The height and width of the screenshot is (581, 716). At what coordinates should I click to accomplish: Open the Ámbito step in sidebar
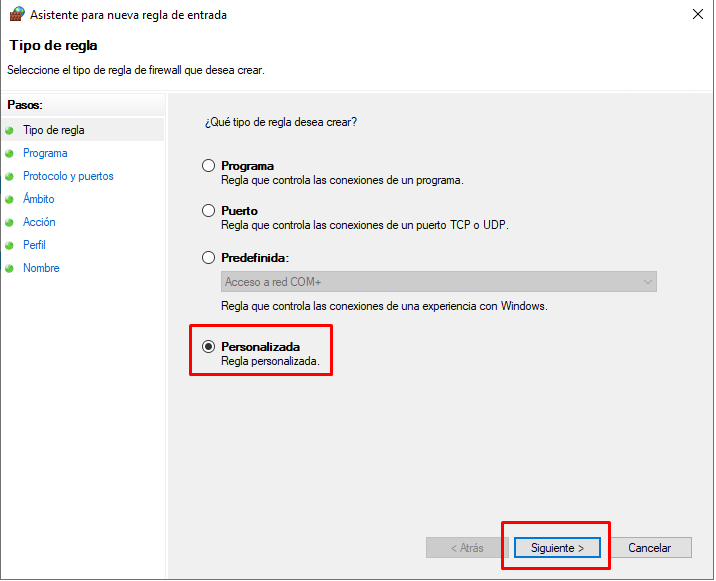(39, 199)
